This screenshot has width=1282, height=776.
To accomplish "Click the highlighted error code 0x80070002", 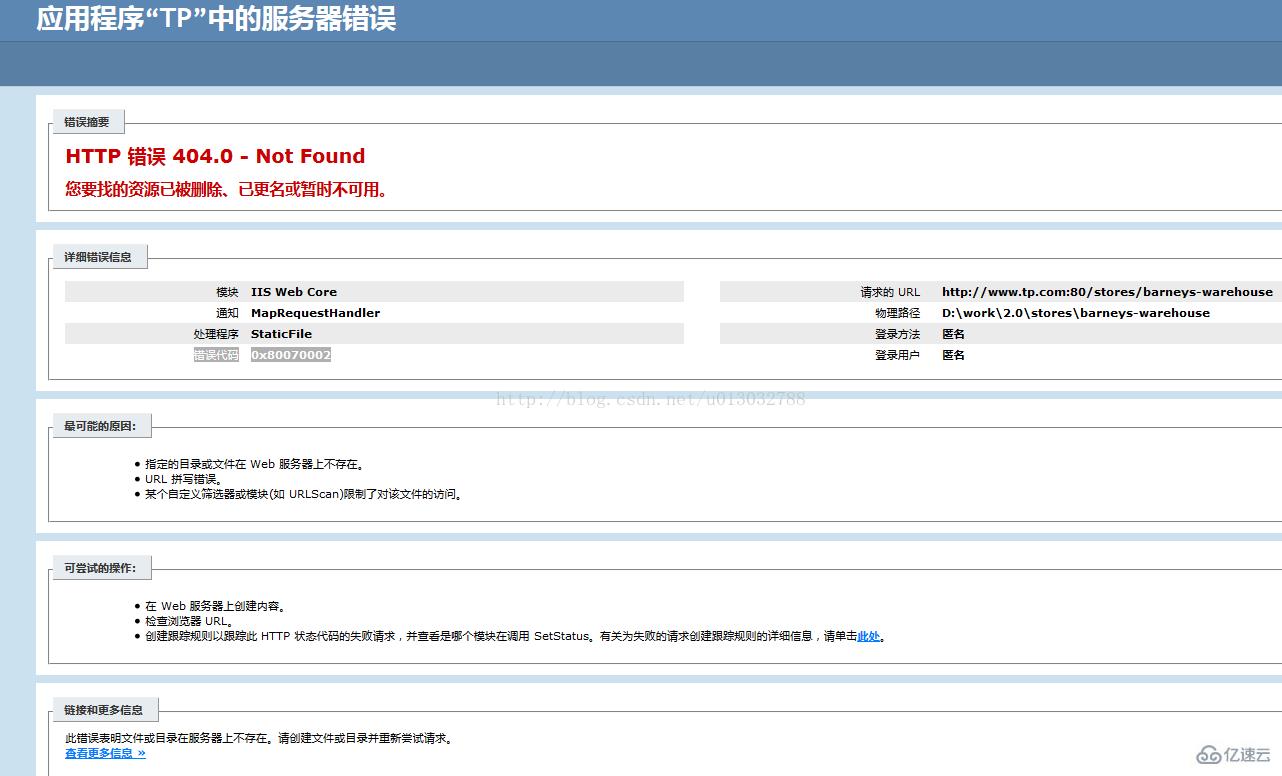I will 291,355.
